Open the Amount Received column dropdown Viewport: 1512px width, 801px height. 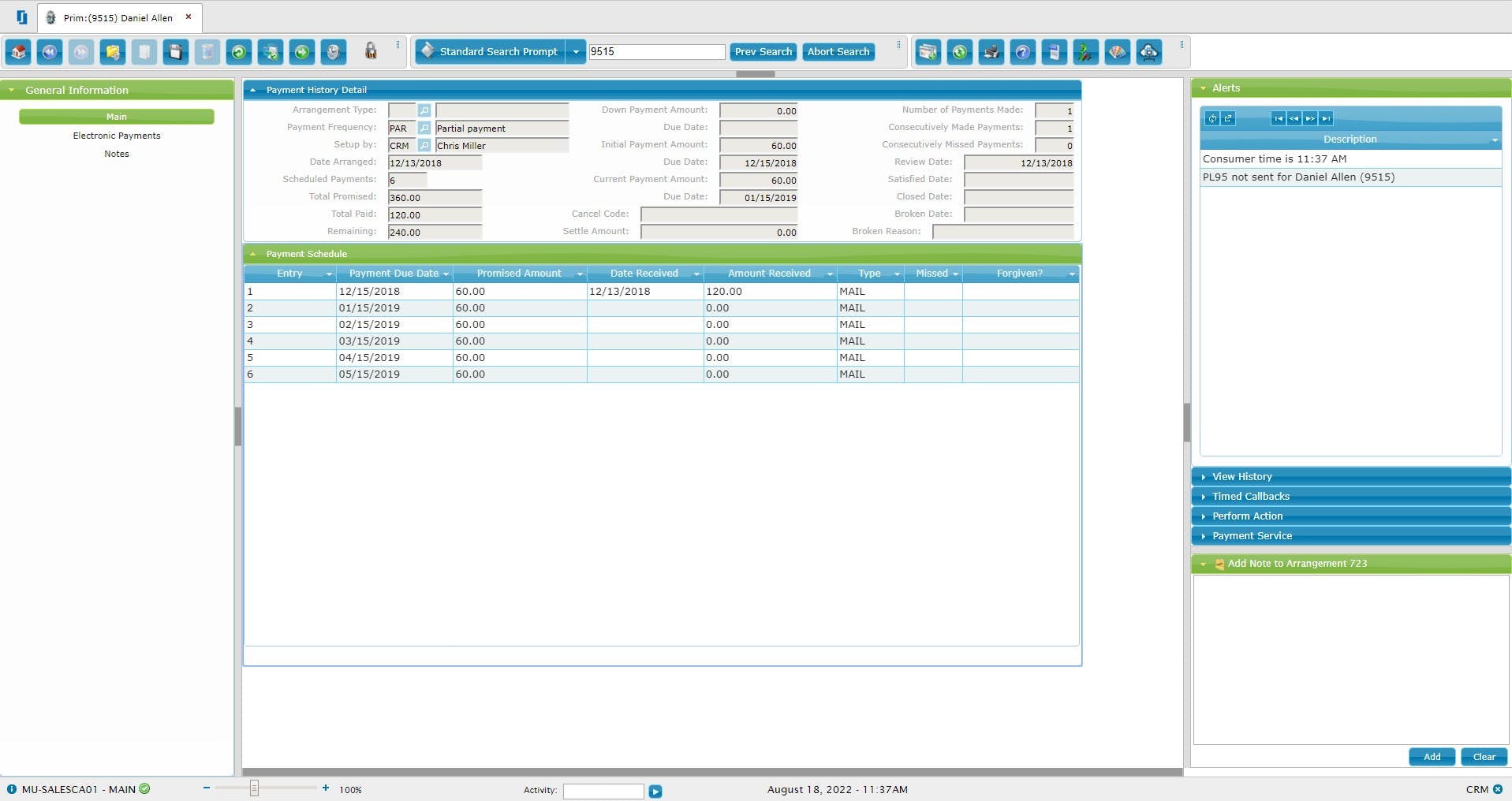click(830, 274)
